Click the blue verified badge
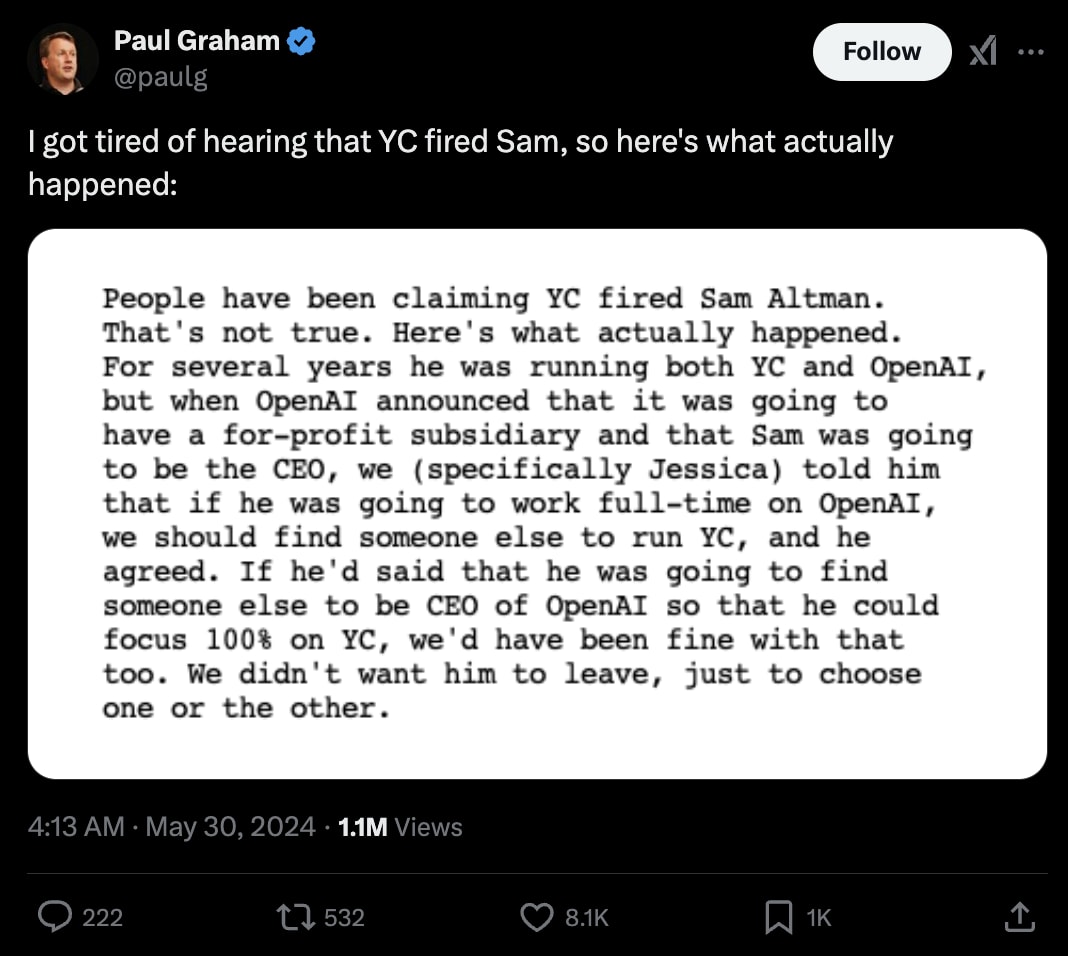The height and width of the screenshot is (956, 1068). 302,42
